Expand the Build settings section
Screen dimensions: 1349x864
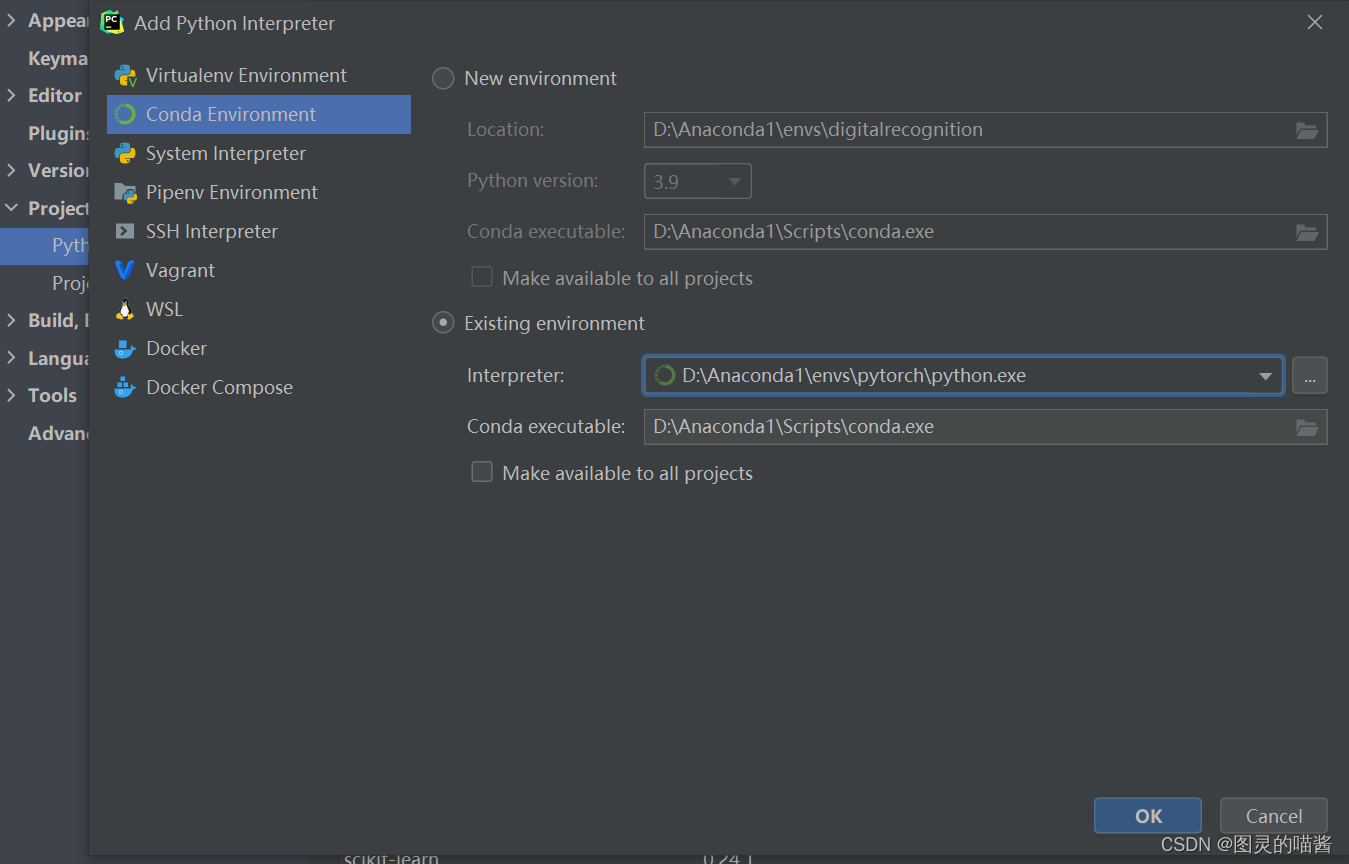[11, 320]
